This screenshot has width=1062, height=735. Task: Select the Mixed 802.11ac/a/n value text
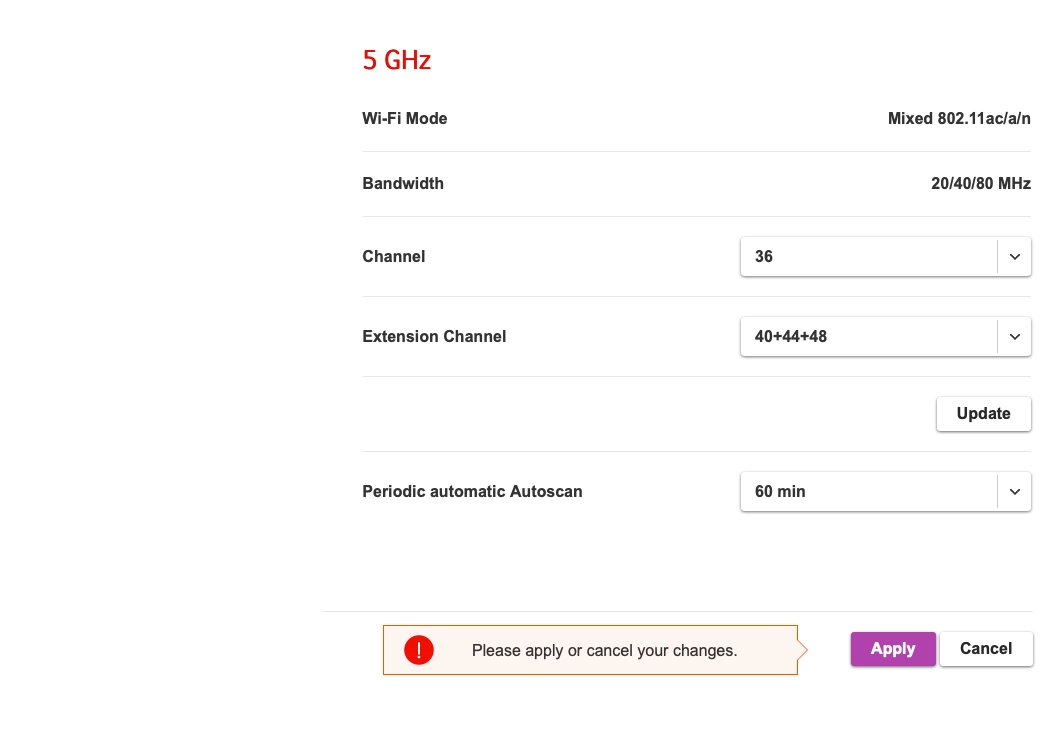(x=959, y=119)
